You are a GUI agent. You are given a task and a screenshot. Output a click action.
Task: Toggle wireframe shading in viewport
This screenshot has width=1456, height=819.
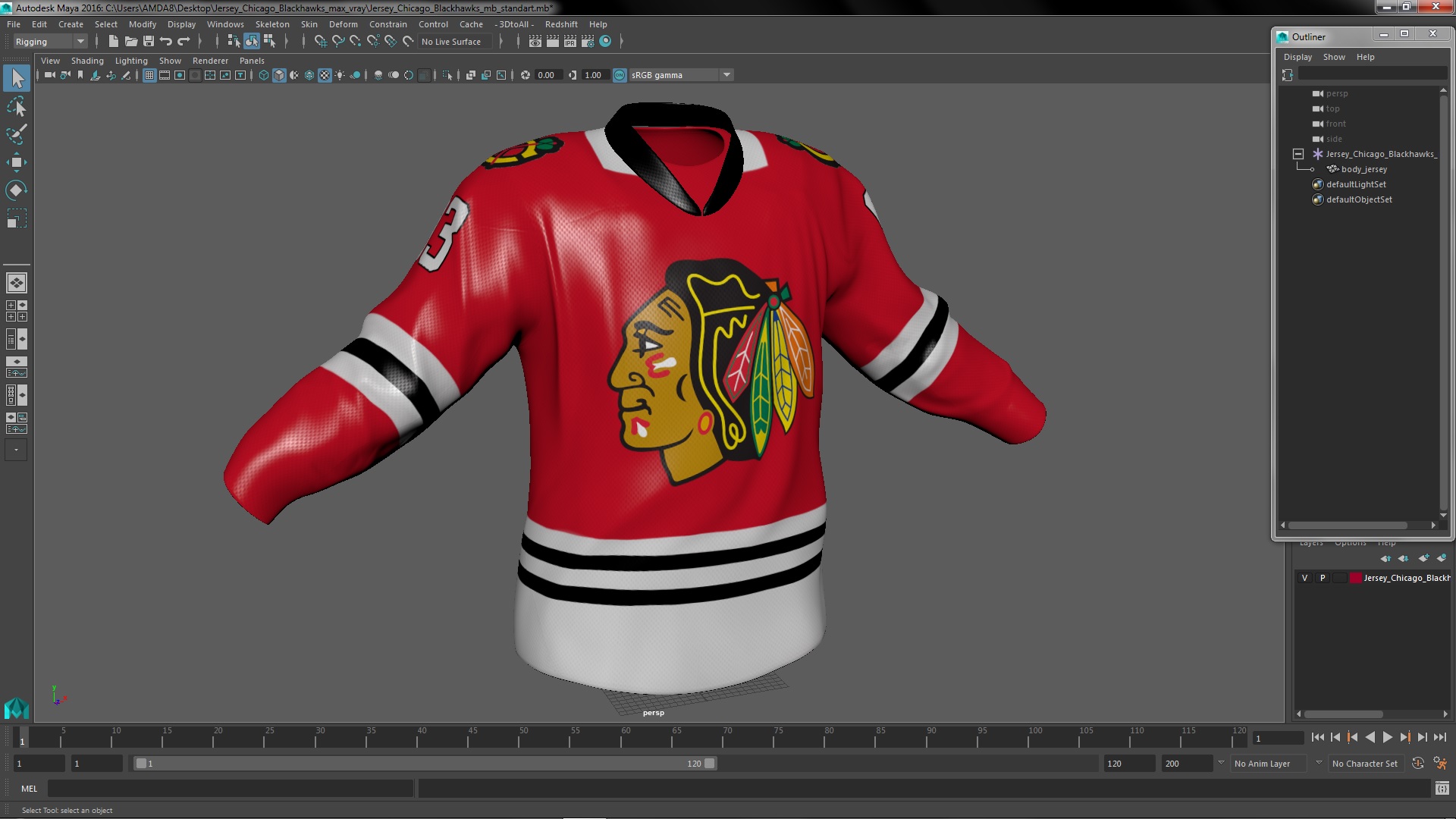click(x=264, y=75)
